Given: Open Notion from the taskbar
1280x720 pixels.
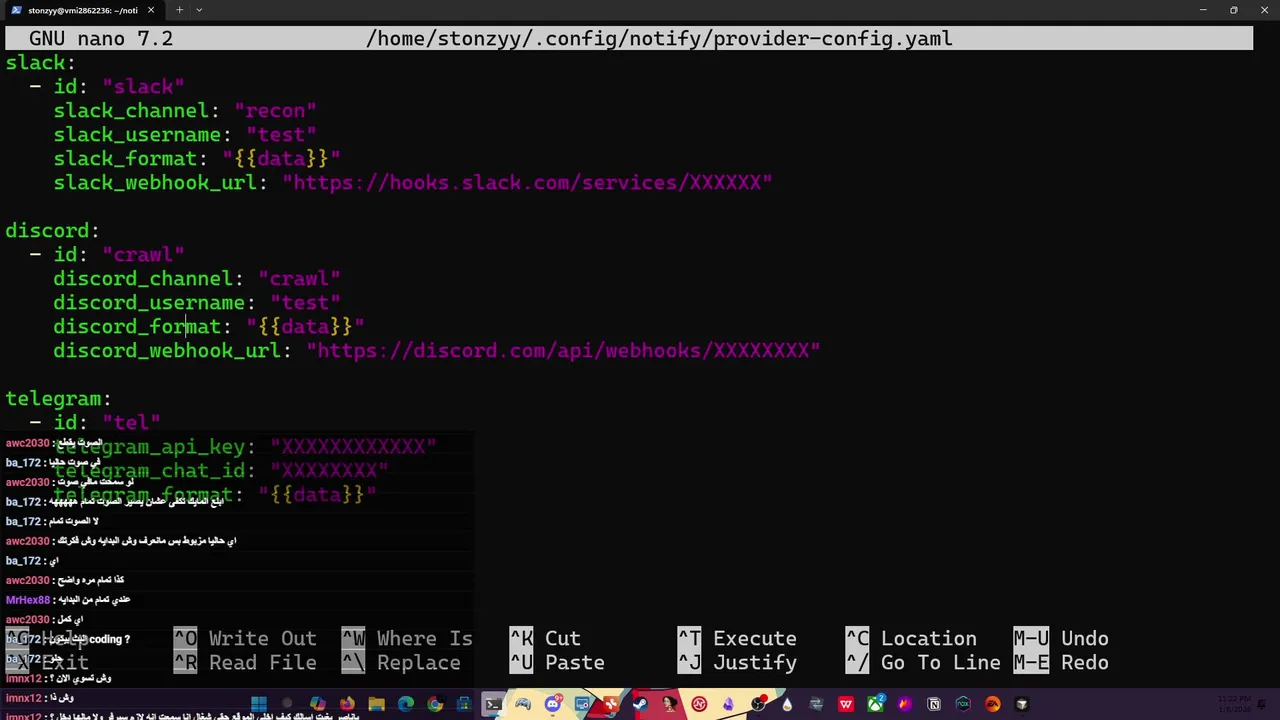Looking at the screenshot, I should (934, 704).
